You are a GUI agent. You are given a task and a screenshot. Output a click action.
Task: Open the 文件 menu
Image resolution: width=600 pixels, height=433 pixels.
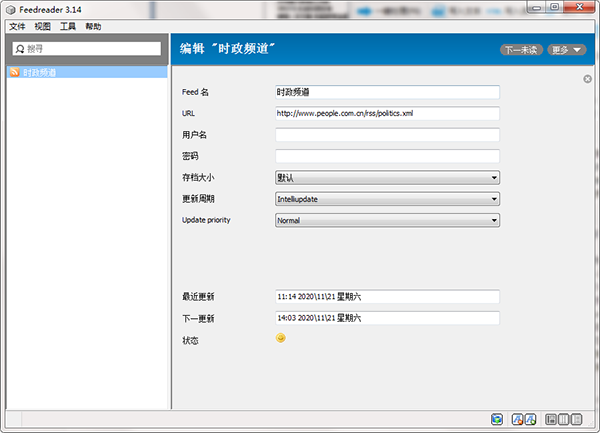coord(16,27)
